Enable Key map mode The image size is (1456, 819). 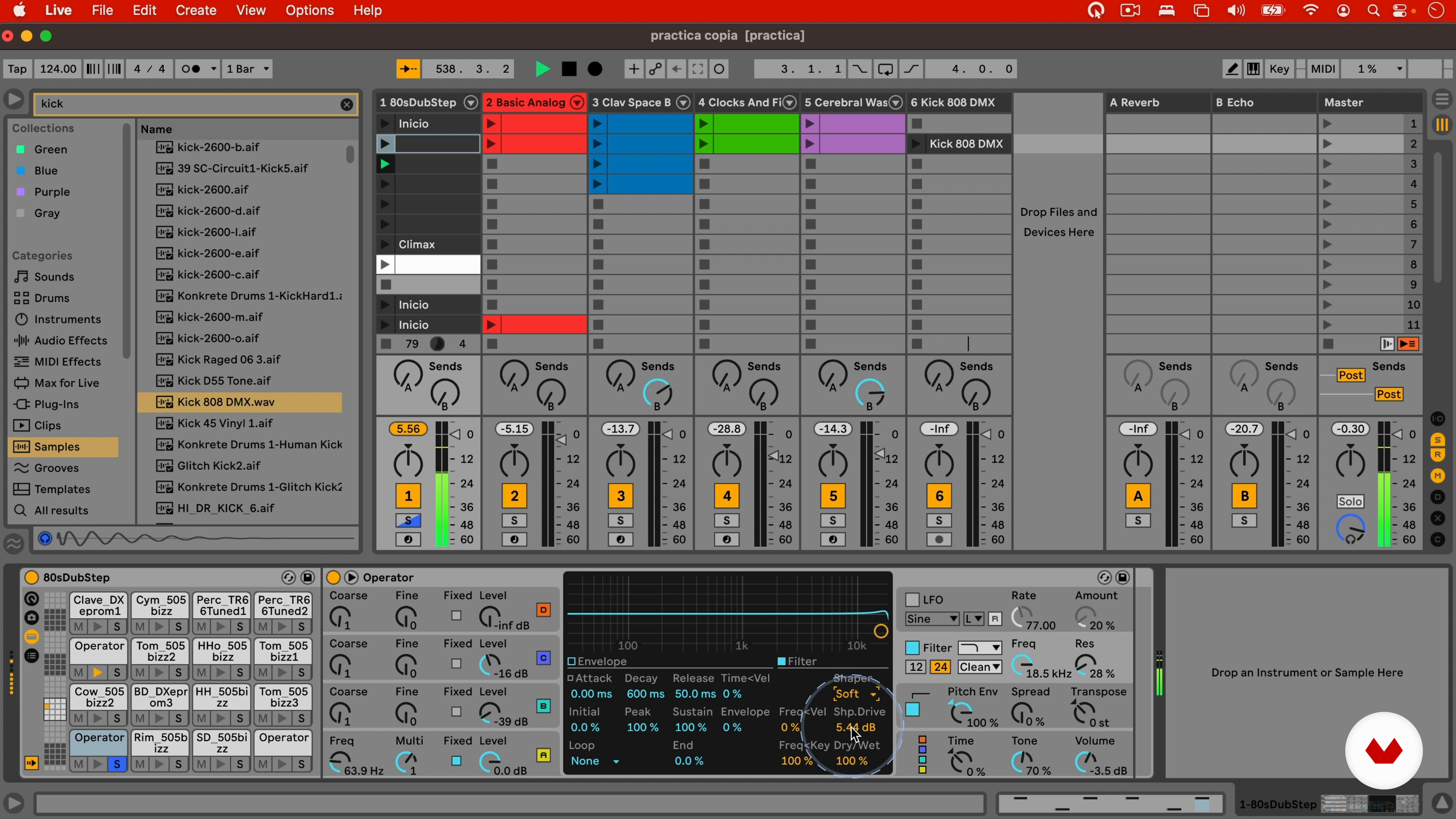[1279, 69]
